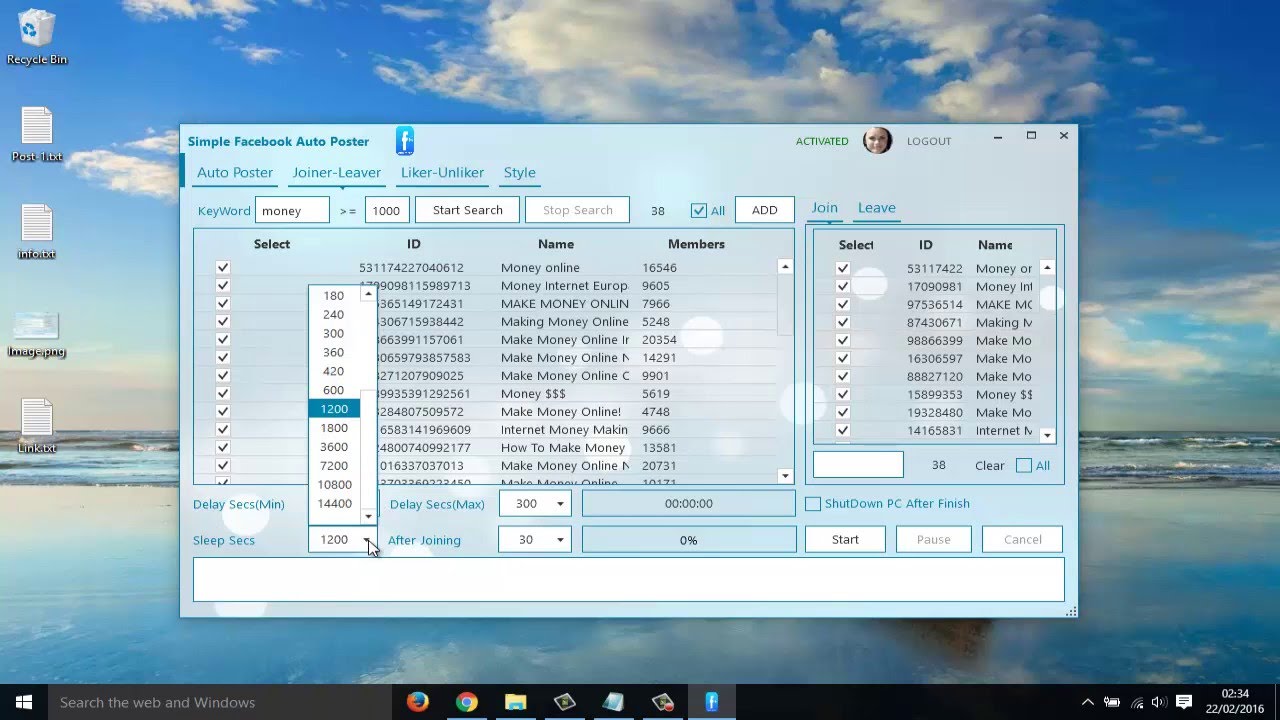
Task: Uncheck 15899353 row in Join list
Action: point(842,395)
